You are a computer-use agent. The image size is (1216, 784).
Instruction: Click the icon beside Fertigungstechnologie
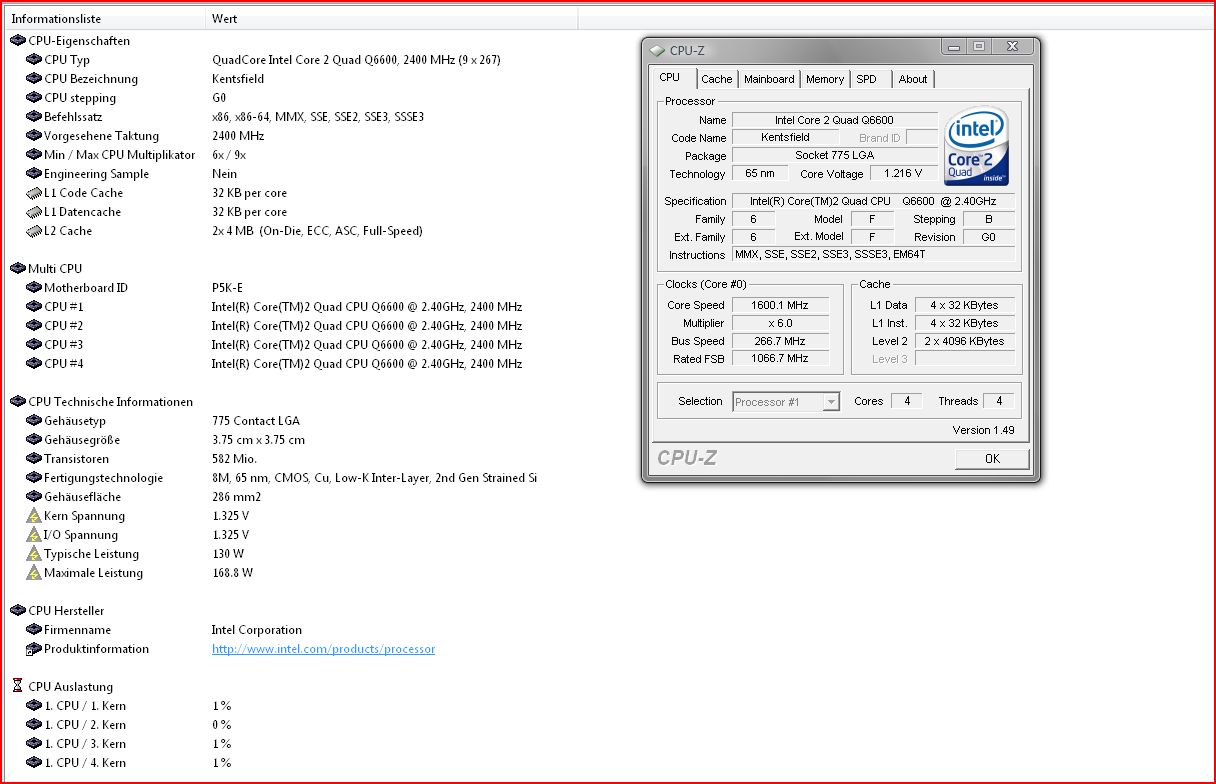34,478
